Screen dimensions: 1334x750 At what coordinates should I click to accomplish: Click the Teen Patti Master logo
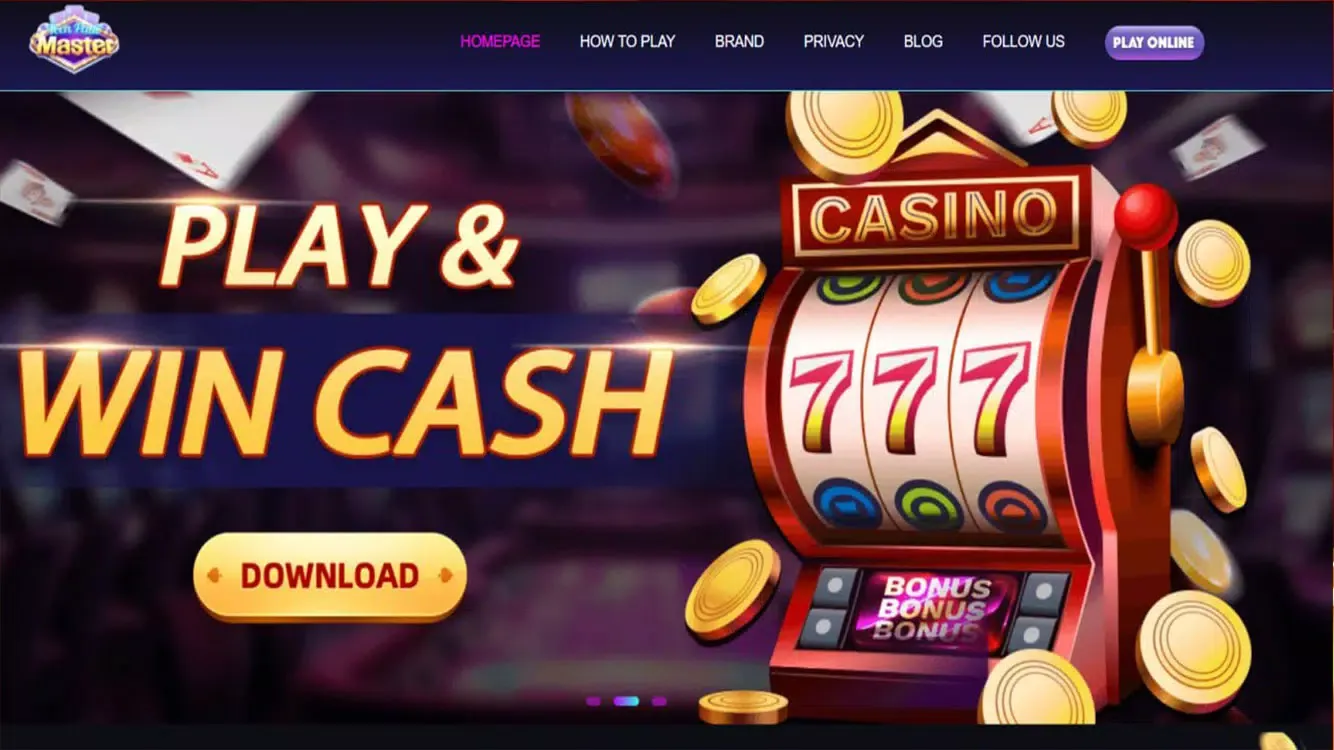[x=75, y=40]
